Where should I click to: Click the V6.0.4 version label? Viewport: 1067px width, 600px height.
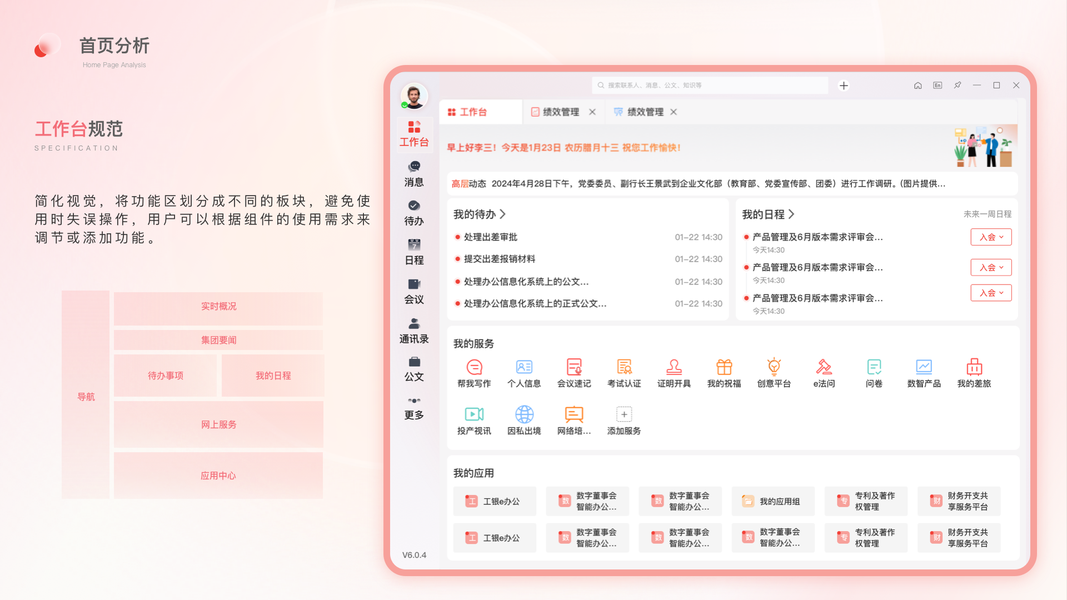[414, 555]
